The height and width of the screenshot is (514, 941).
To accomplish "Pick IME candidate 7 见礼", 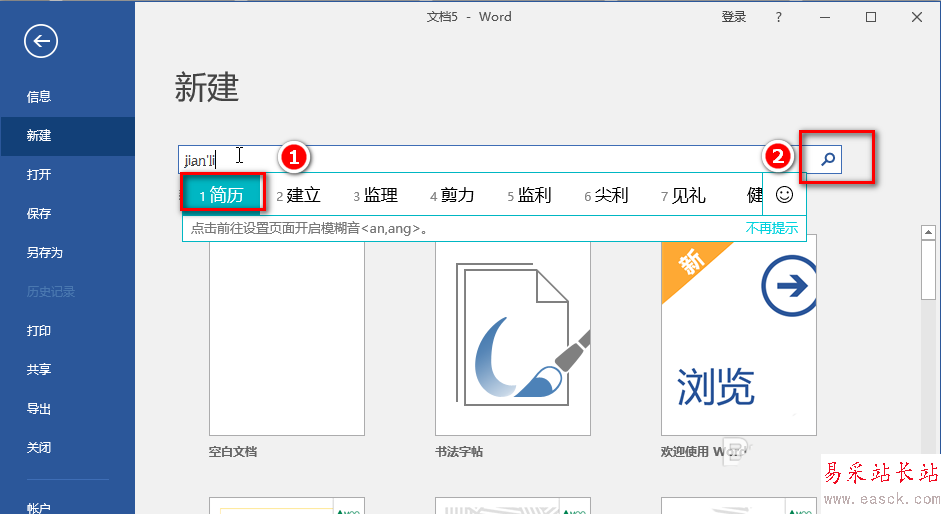I will [683, 195].
